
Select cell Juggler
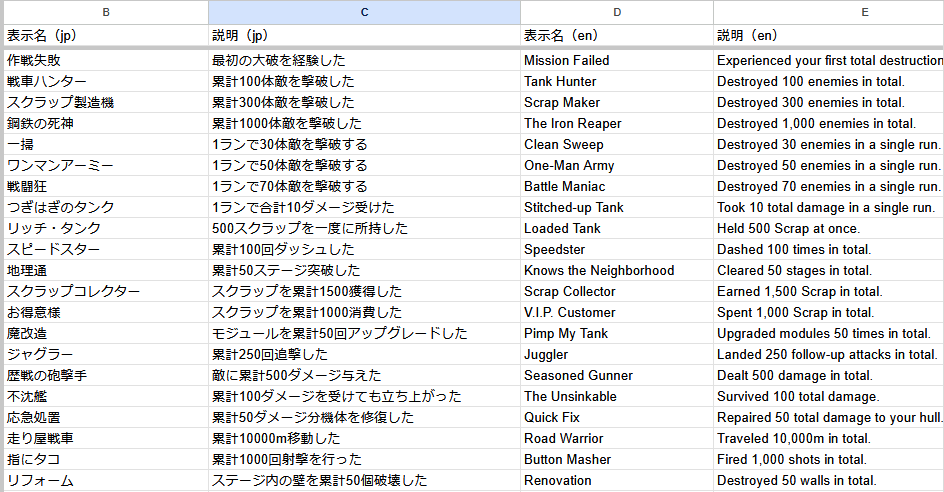click(617, 355)
